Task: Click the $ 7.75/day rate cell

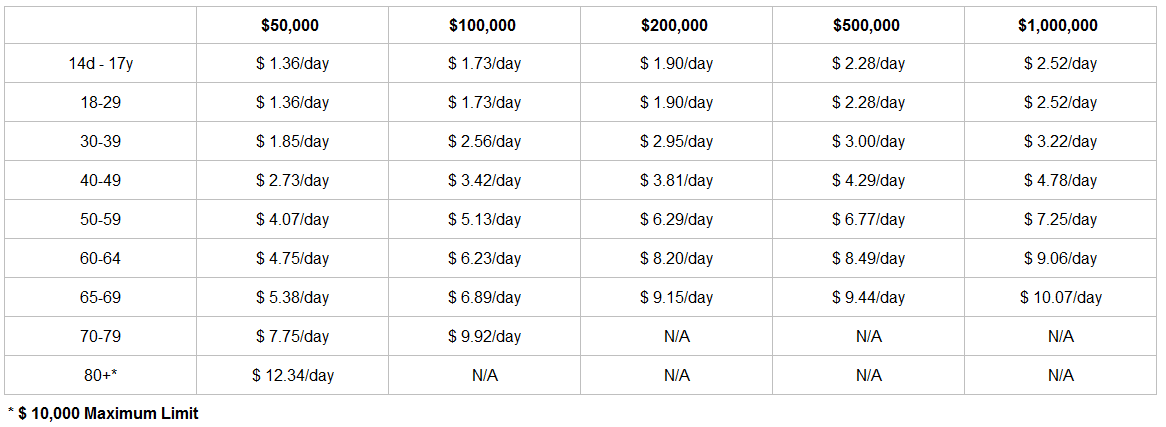Action: tap(292, 336)
